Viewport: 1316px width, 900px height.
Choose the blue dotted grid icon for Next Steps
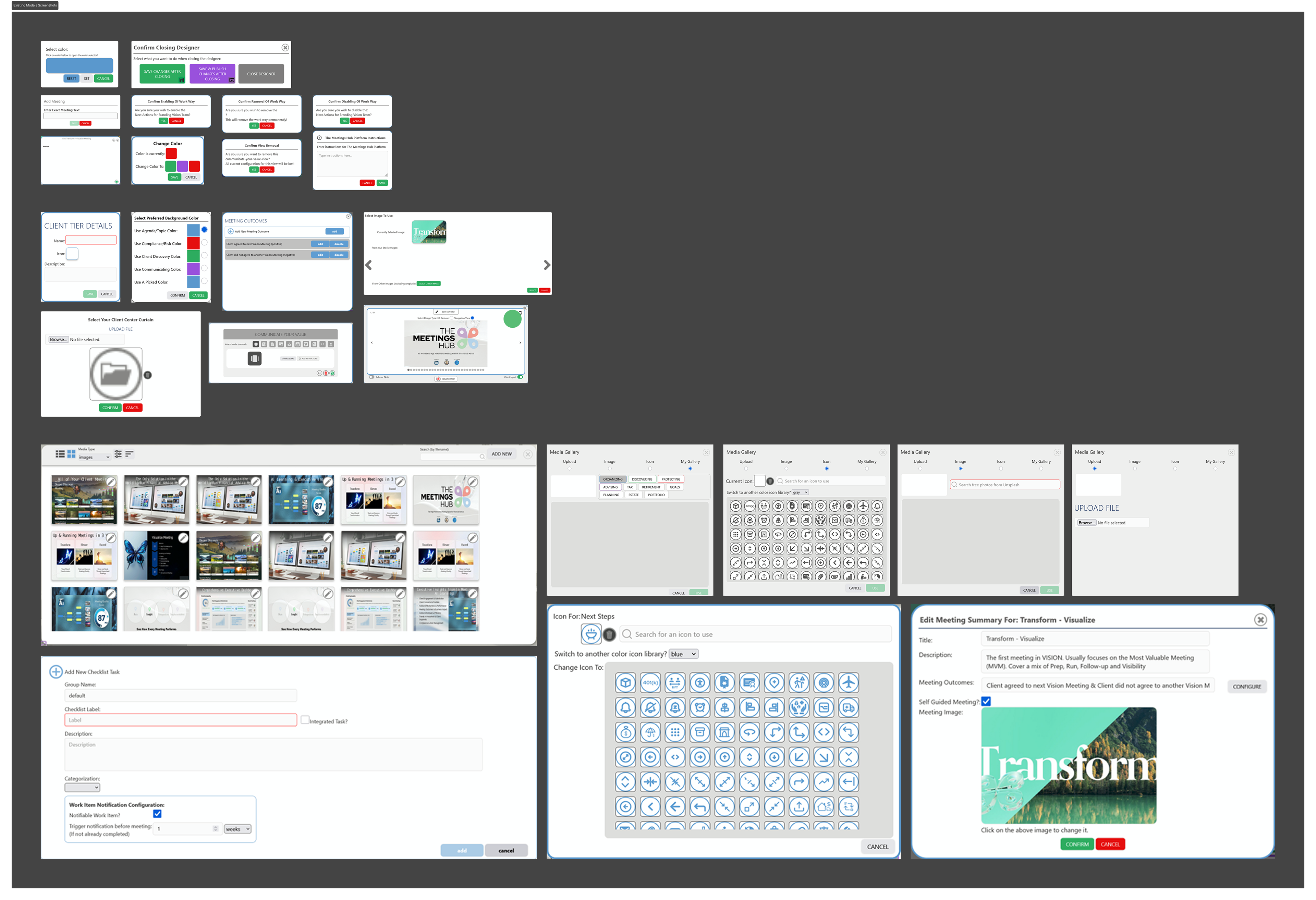pos(675,732)
